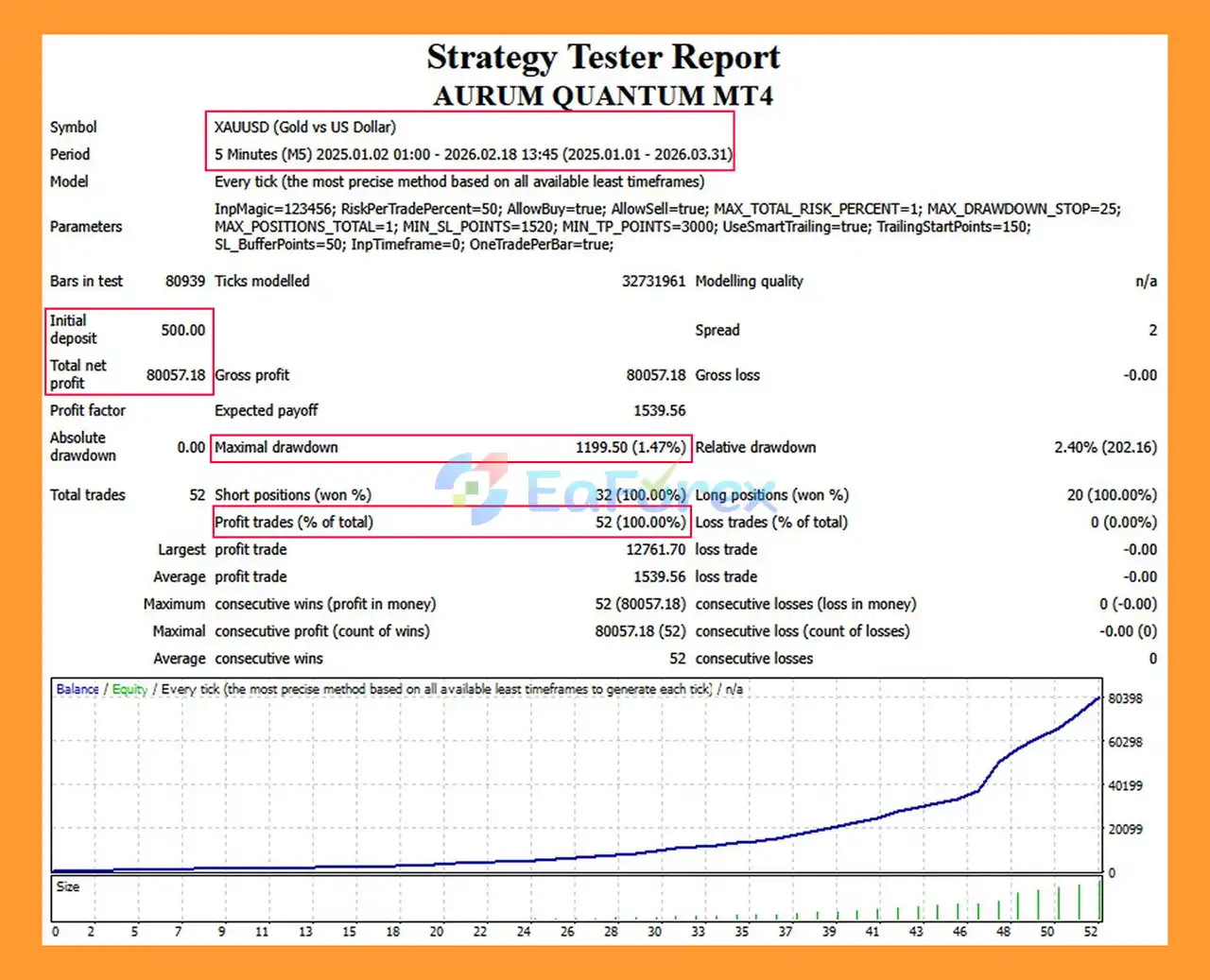The width and height of the screenshot is (1210, 980).
Task: Select the Maximal drawdown value 1199.50 (1.47%)
Action: click(x=630, y=447)
